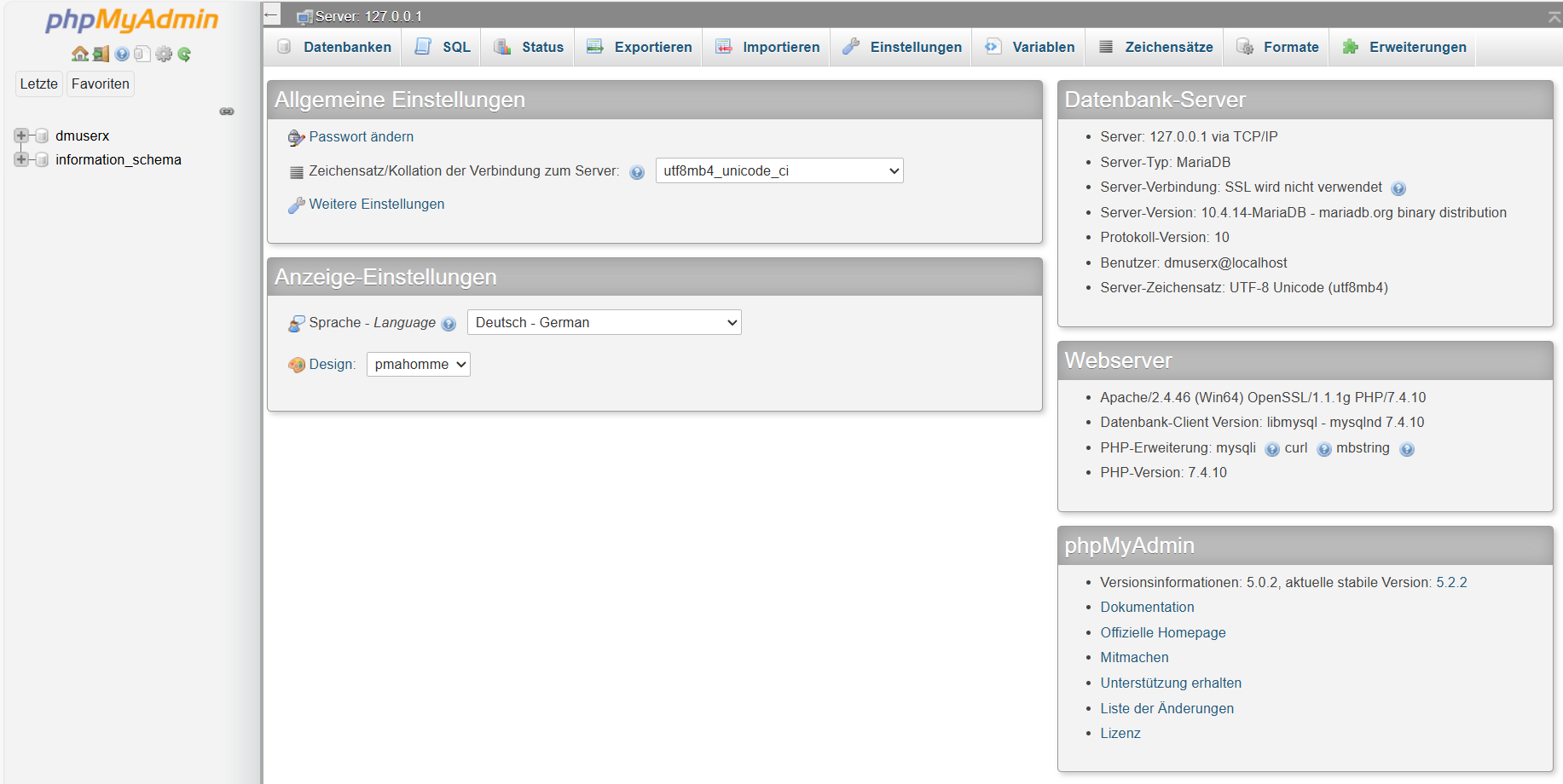Viewport: 1563px width, 784px height.
Task: Switch to the SQL tab
Action: click(442, 47)
